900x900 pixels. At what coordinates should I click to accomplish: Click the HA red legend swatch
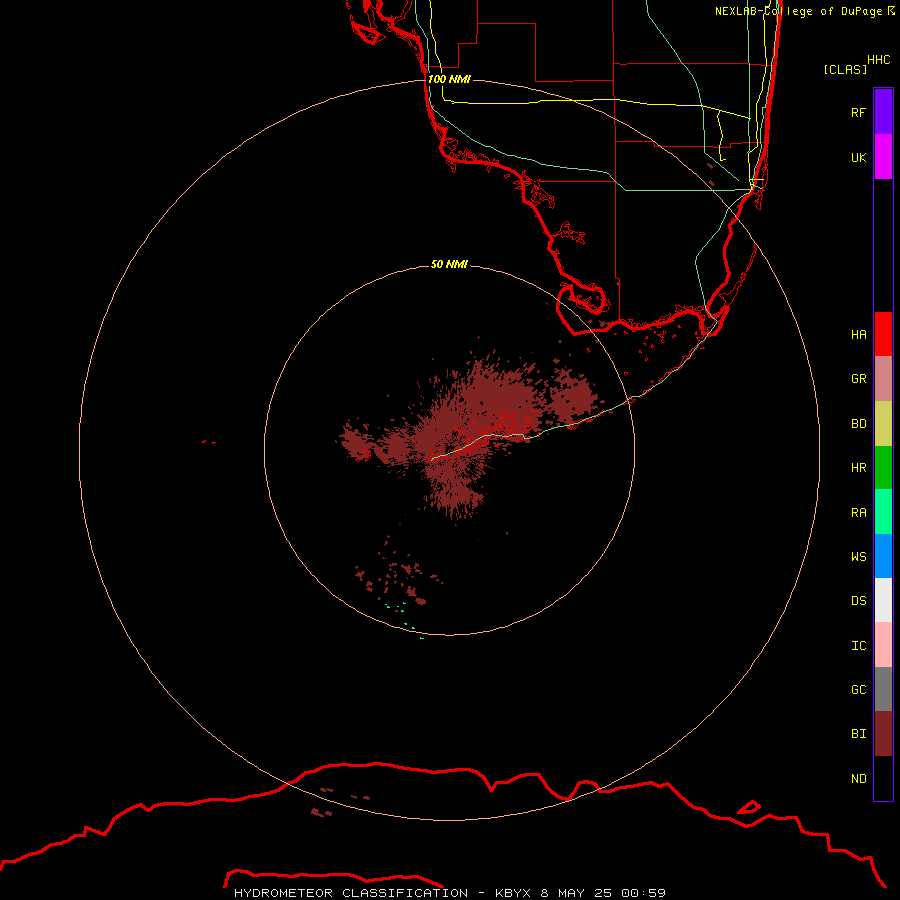pyautogui.click(x=883, y=334)
